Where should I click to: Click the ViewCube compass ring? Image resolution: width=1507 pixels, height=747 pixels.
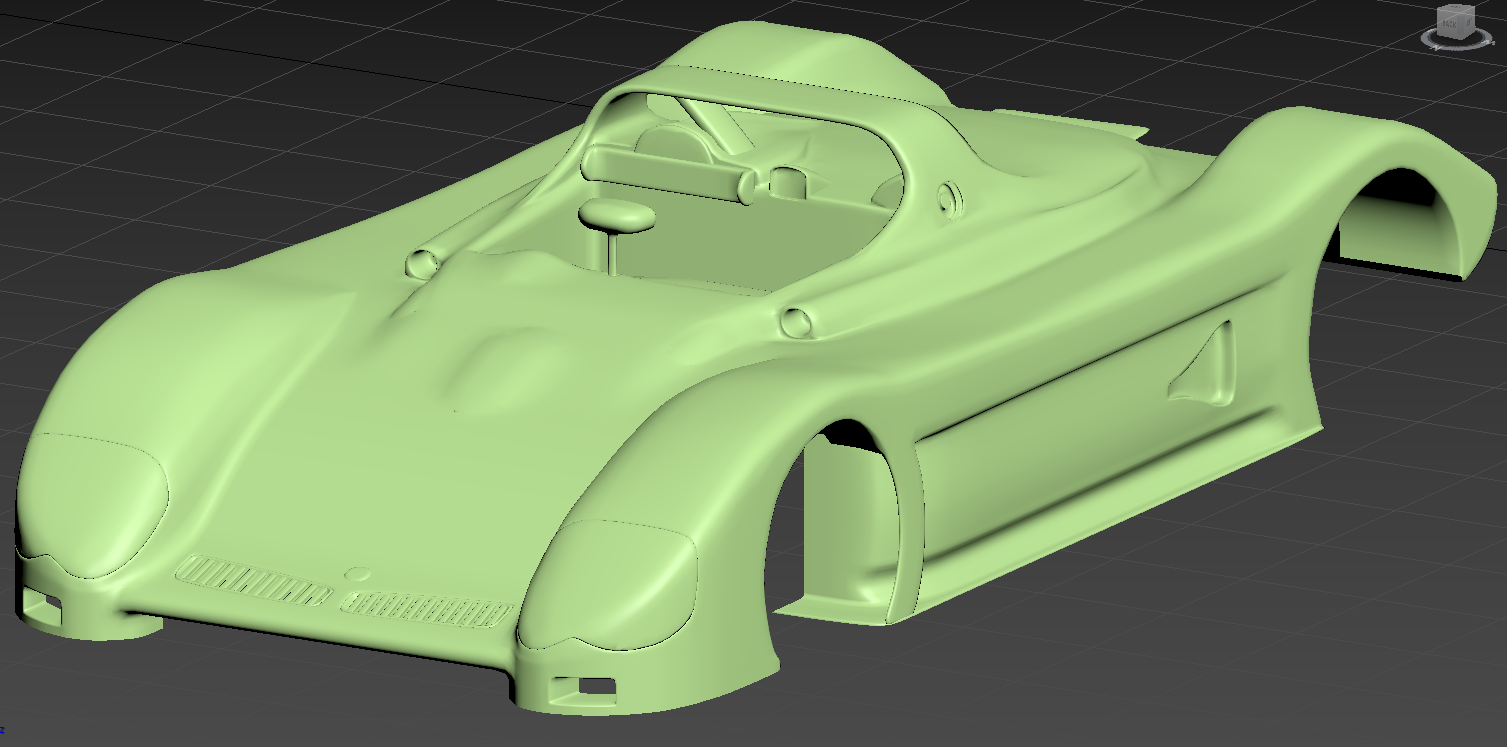pyautogui.click(x=1457, y=47)
